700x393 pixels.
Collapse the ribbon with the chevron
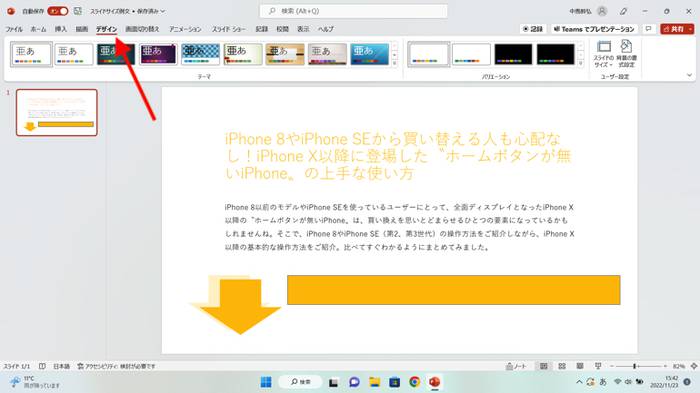click(690, 75)
